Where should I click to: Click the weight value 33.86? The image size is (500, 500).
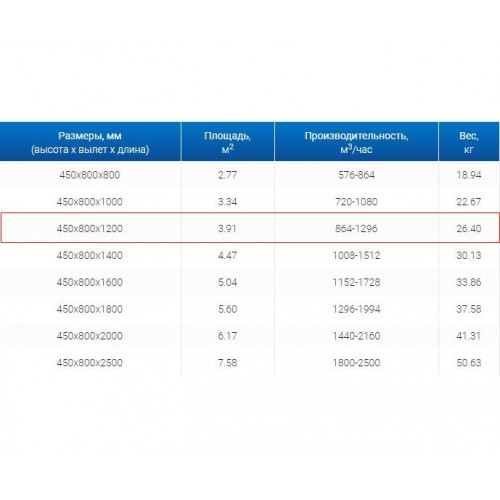(469, 282)
